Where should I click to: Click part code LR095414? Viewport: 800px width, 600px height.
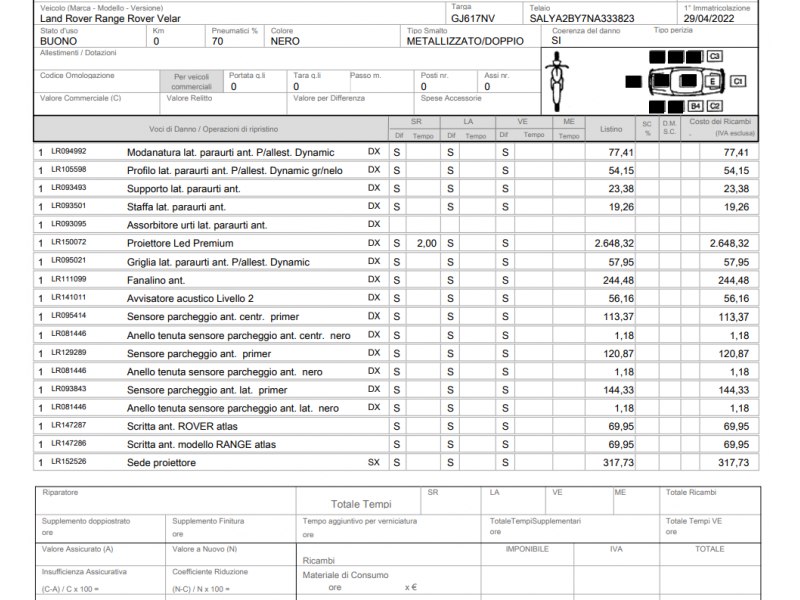click(69, 316)
